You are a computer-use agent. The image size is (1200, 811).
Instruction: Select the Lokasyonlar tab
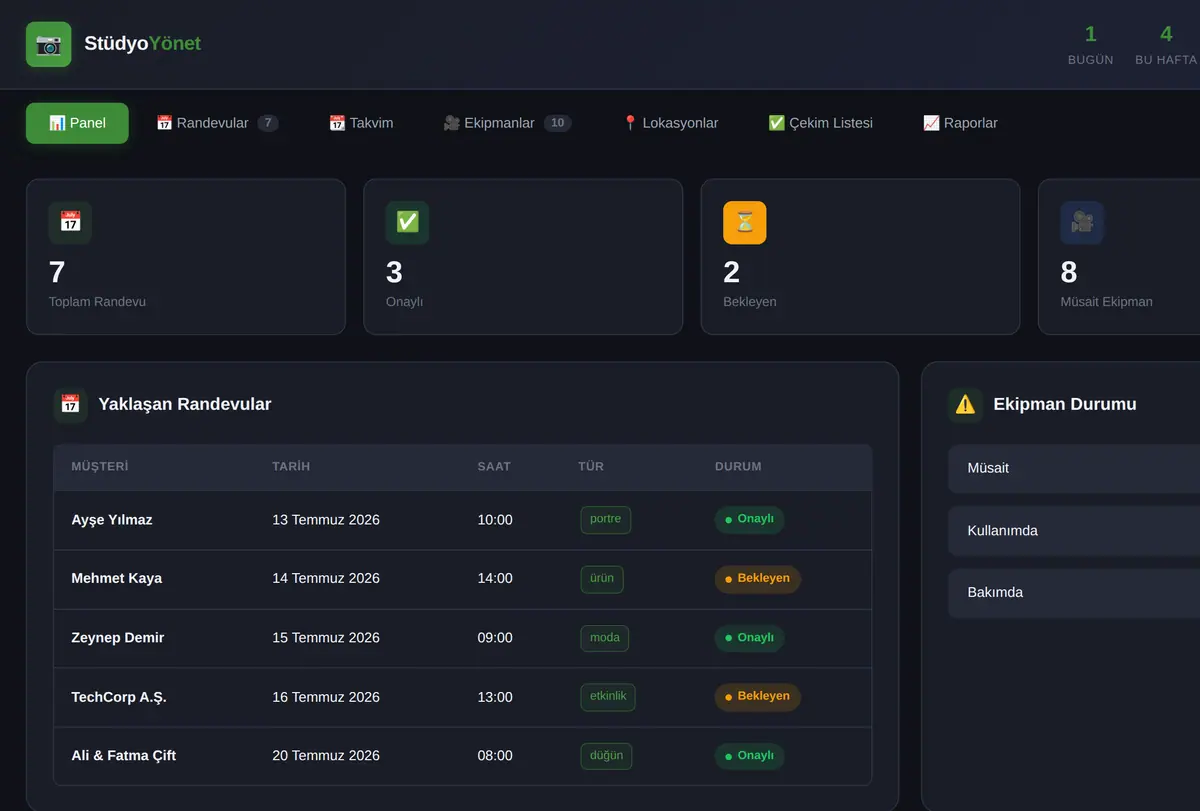670,123
